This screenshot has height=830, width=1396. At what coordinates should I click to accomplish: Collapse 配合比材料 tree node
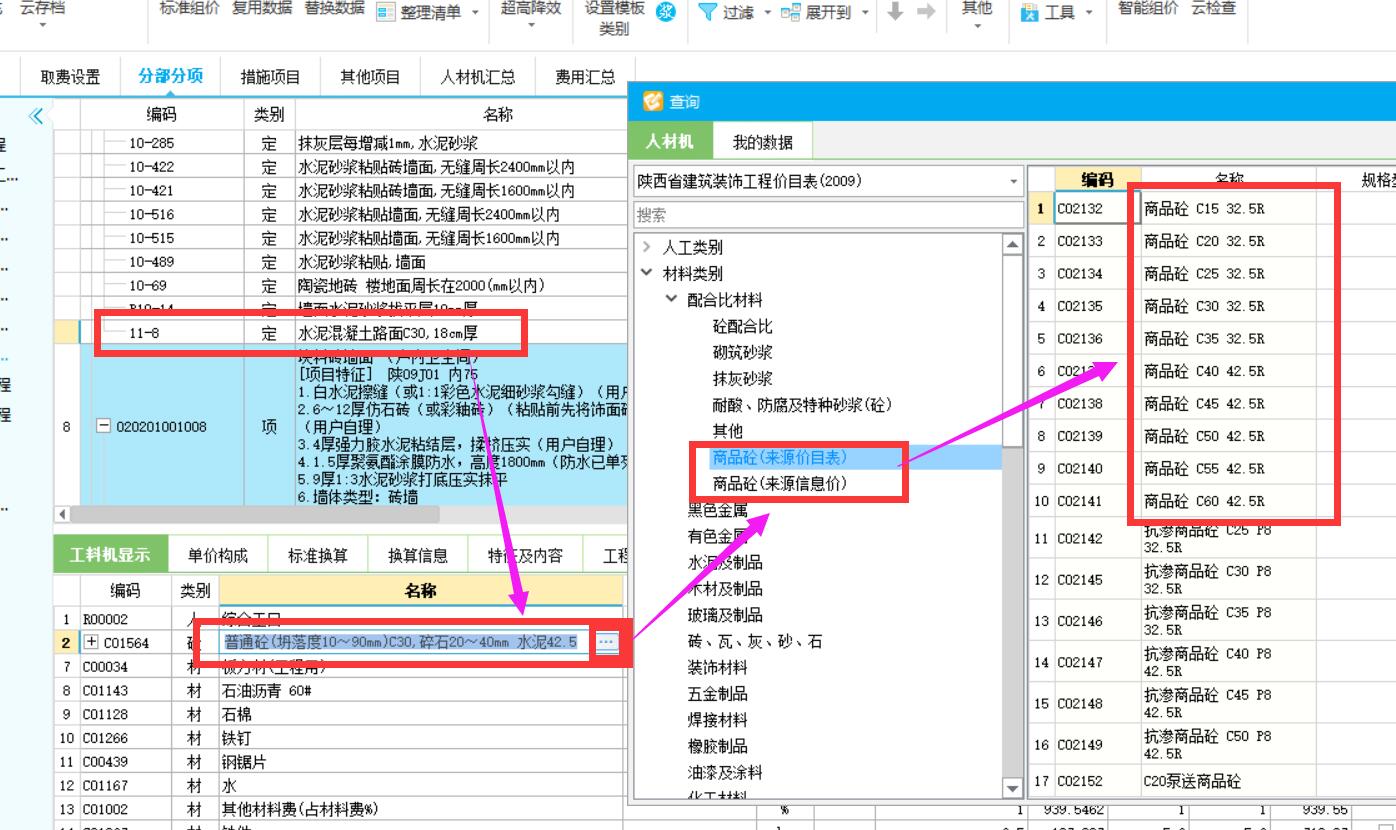tap(672, 299)
